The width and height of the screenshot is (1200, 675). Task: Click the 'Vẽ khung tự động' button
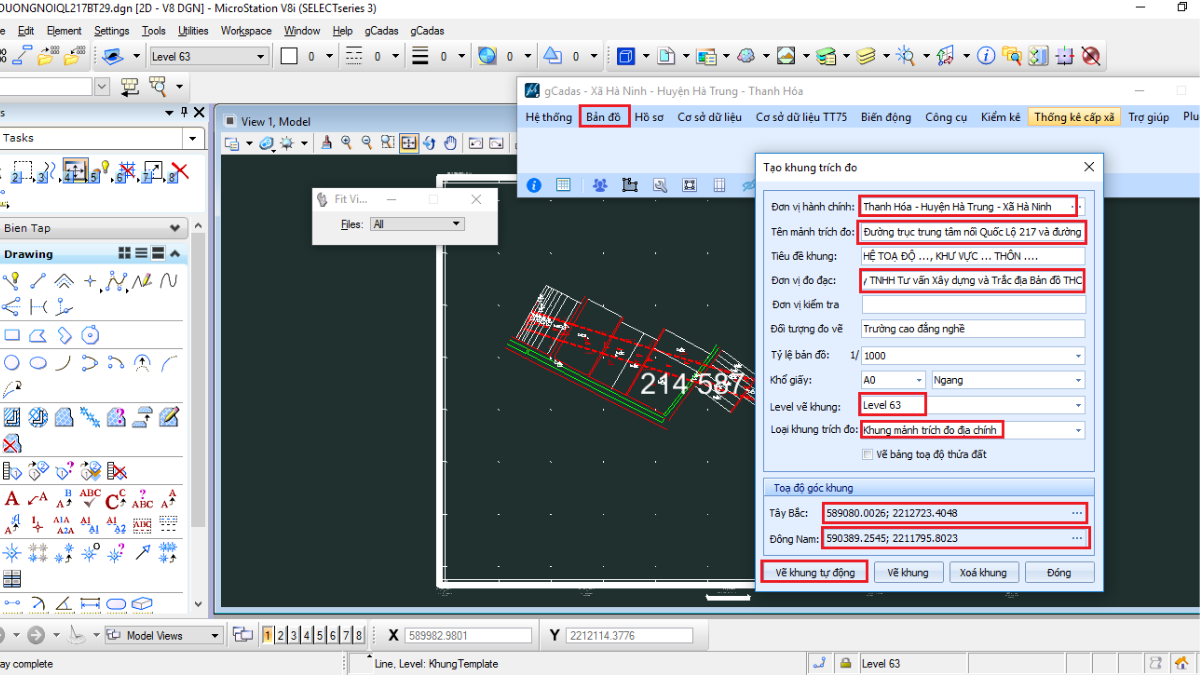click(x=815, y=573)
